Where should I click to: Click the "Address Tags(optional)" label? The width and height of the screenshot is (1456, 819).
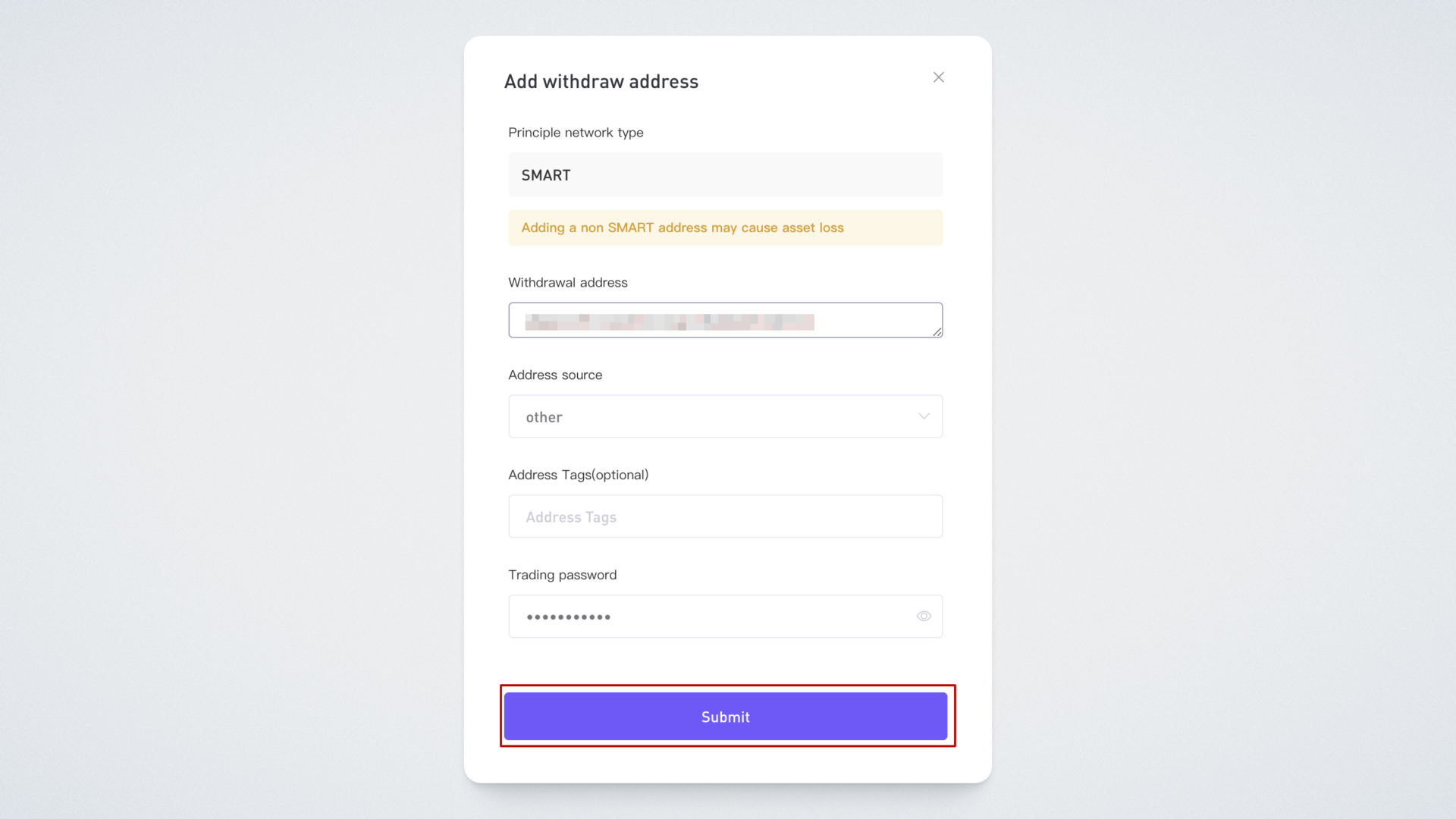click(x=578, y=475)
